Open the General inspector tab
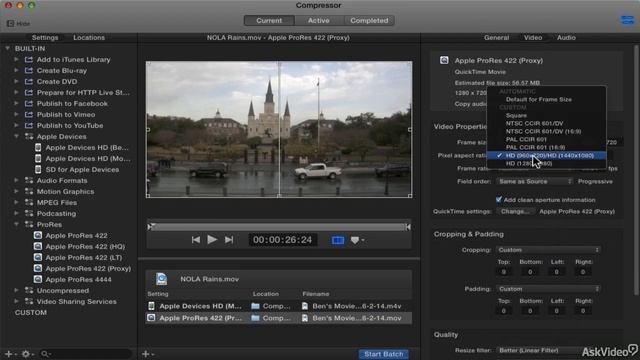 (x=496, y=38)
